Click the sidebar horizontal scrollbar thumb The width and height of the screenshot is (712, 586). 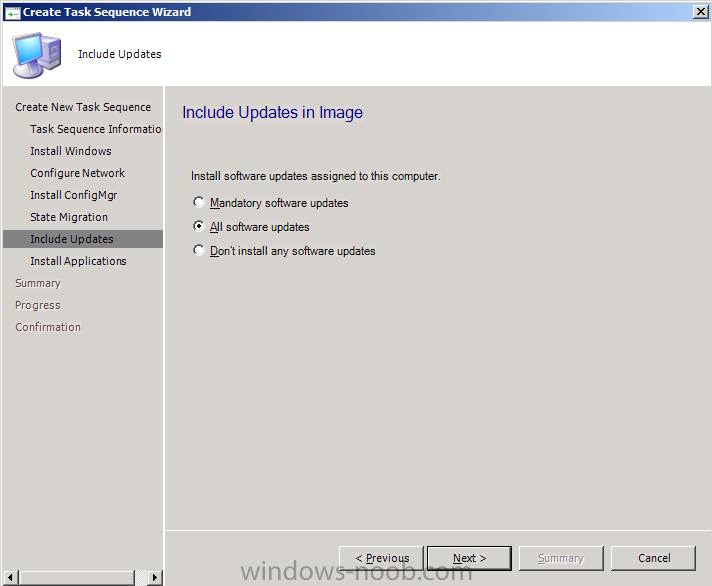(x=77, y=577)
